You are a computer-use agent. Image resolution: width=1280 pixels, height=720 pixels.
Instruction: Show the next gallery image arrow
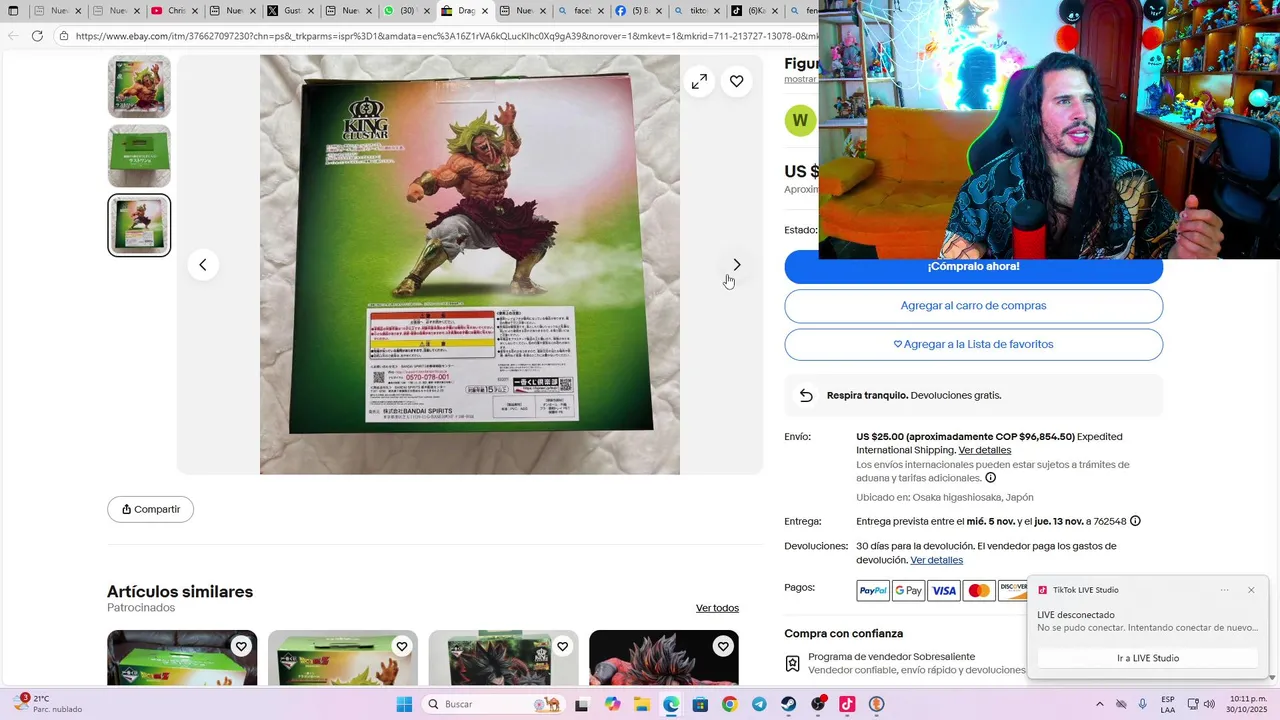(737, 265)
